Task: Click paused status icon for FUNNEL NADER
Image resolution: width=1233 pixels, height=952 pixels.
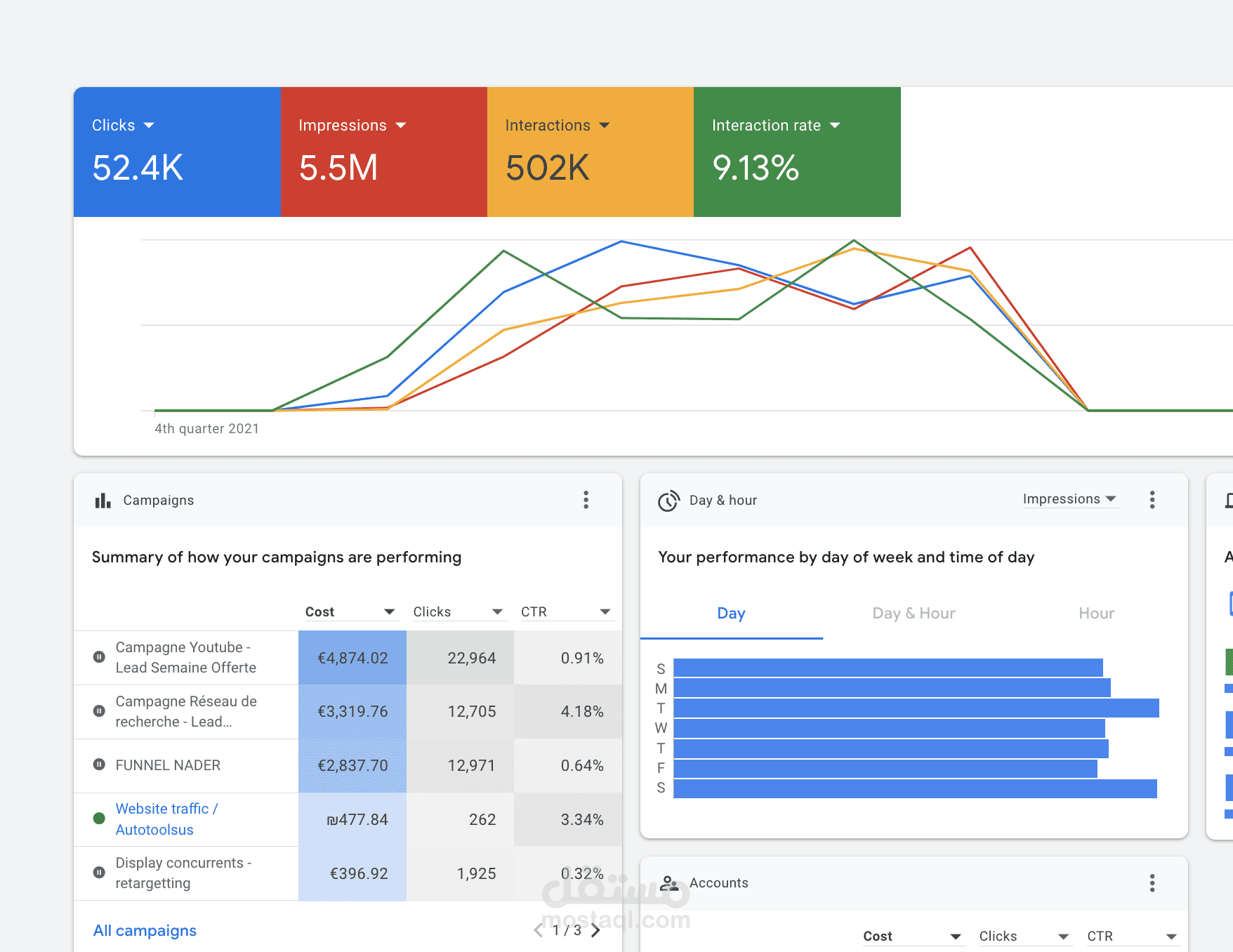Action: (99, 765)
